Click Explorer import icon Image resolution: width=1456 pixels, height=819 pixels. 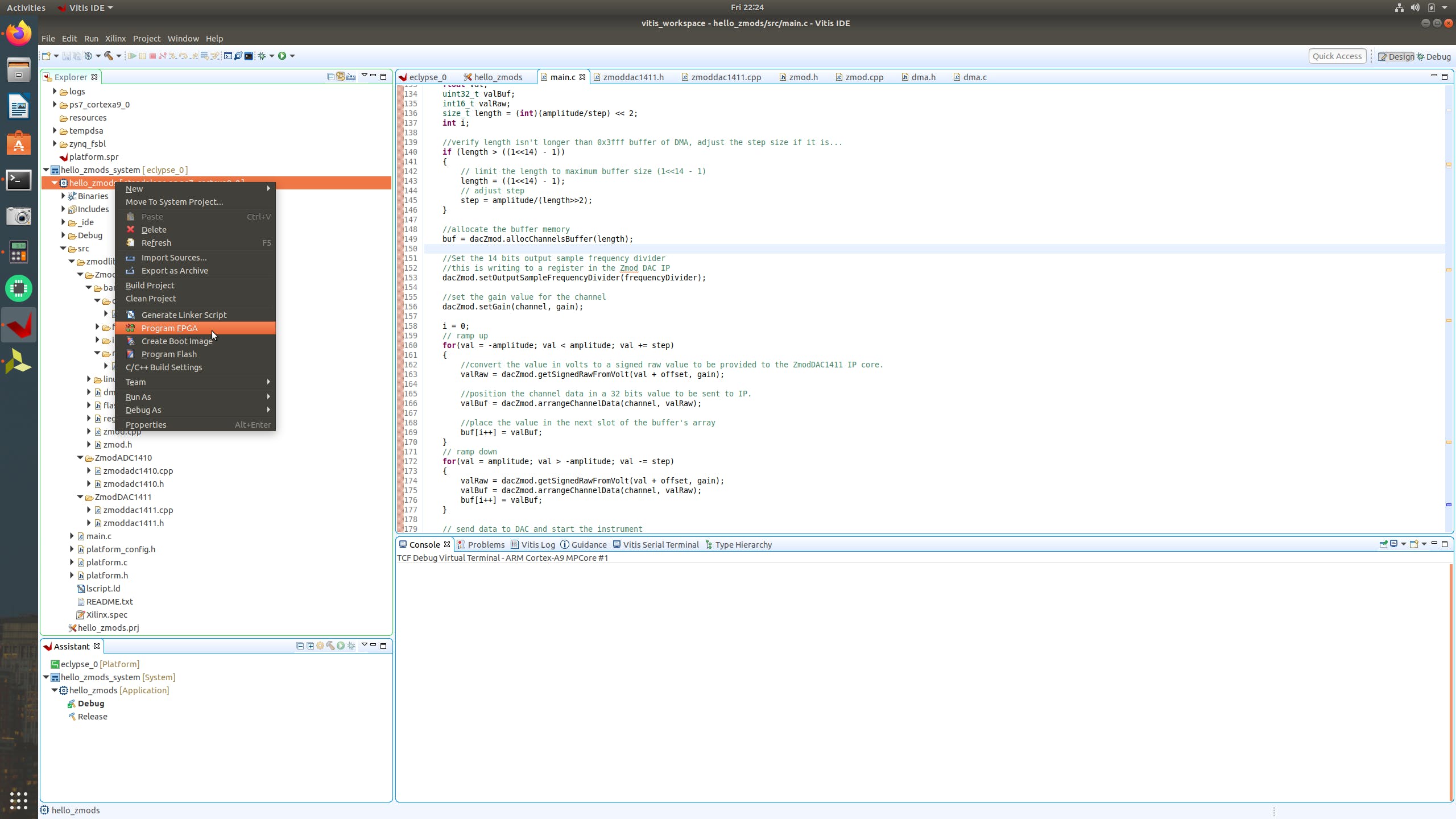(351, 76)
